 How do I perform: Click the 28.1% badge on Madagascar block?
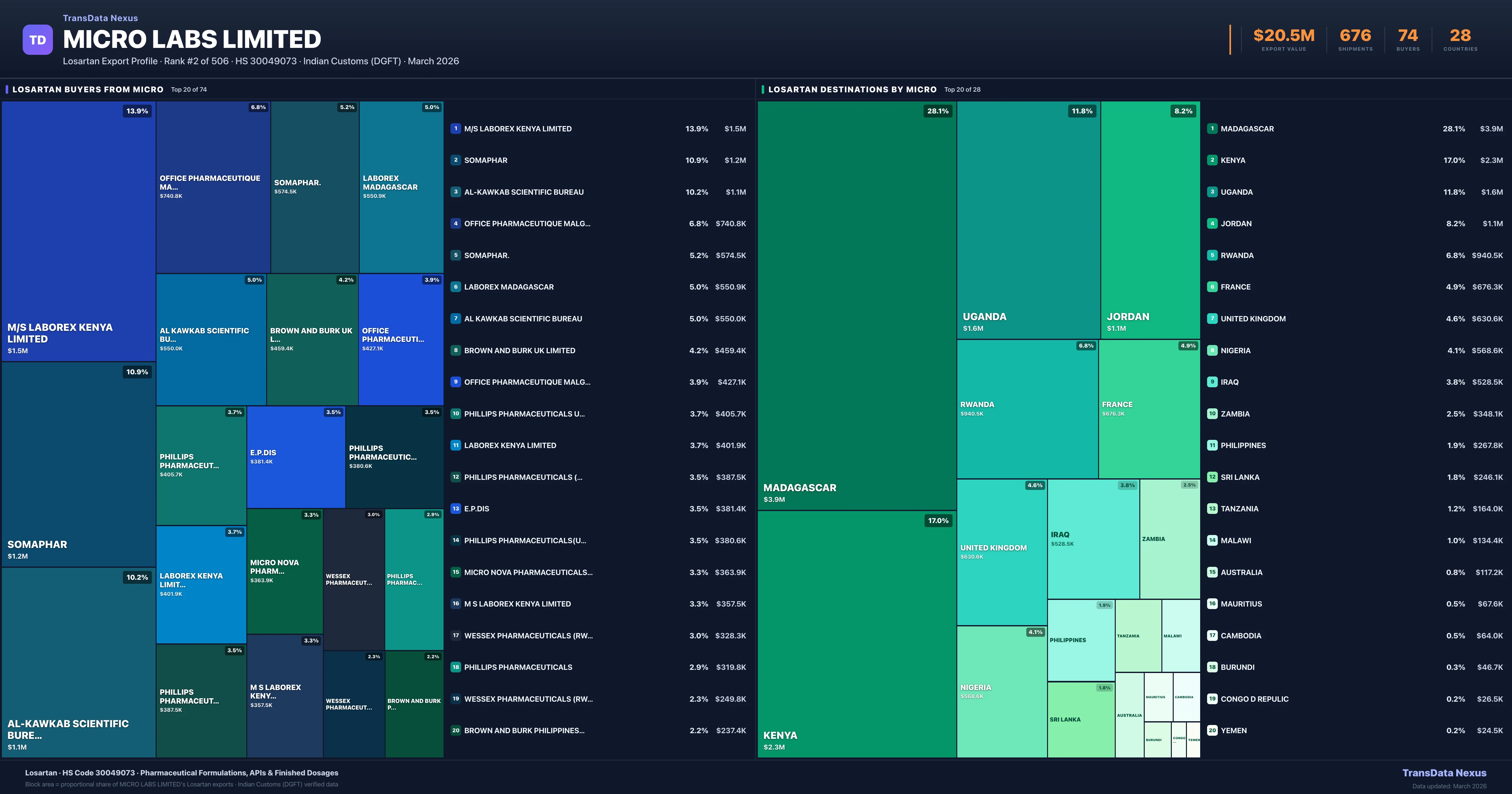click(x=937, y=111)
